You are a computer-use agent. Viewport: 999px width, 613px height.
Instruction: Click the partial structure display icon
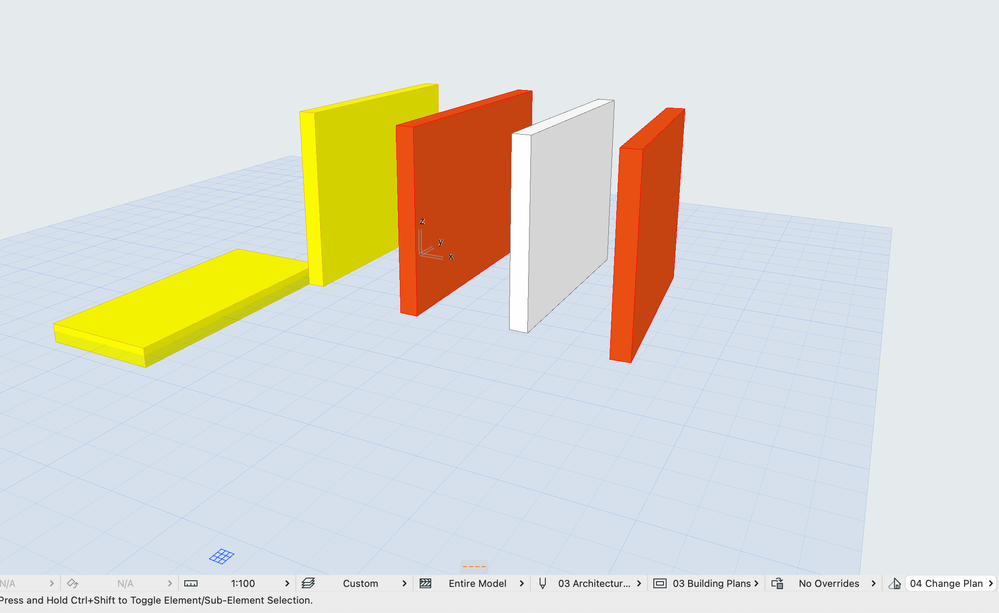click(x=426, y=583)
